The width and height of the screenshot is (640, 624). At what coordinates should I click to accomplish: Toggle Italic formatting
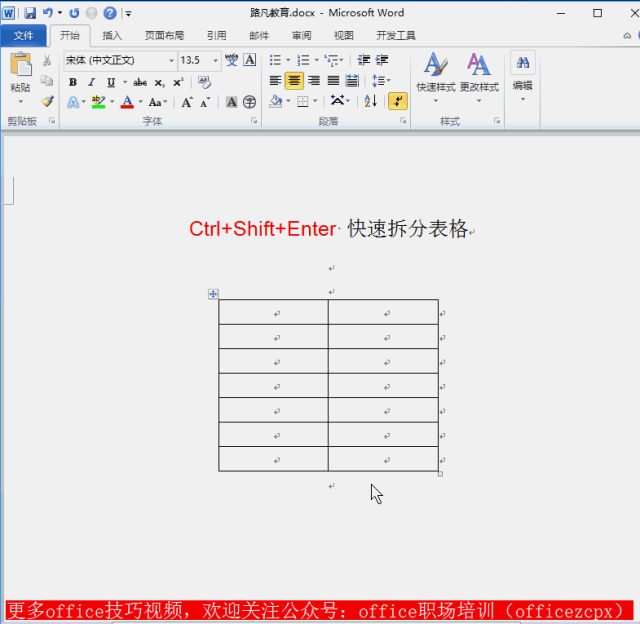coord(92,82)
